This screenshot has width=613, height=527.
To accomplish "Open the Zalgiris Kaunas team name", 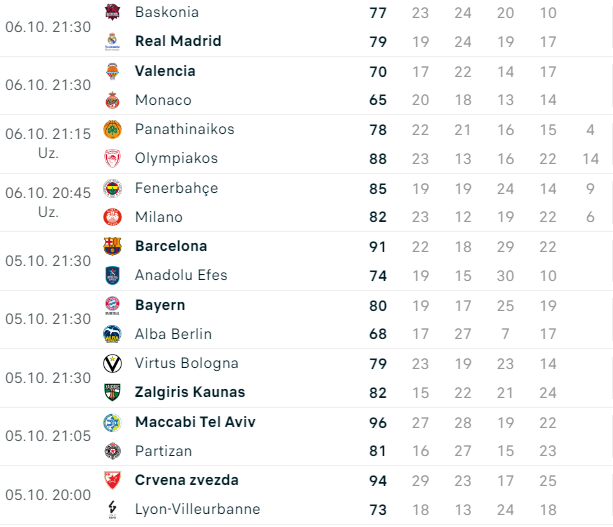I will [x=190, y=392].
